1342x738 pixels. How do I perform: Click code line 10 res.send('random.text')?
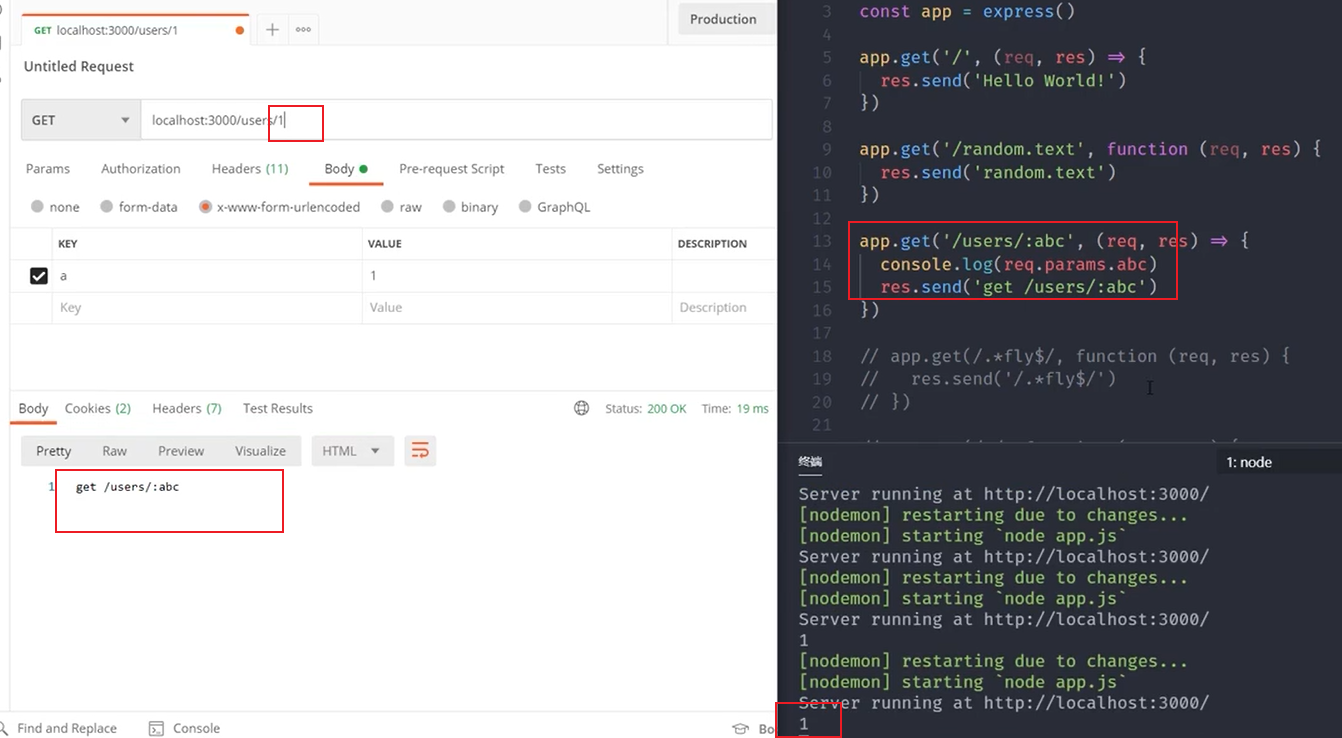[x=998, y=172]
